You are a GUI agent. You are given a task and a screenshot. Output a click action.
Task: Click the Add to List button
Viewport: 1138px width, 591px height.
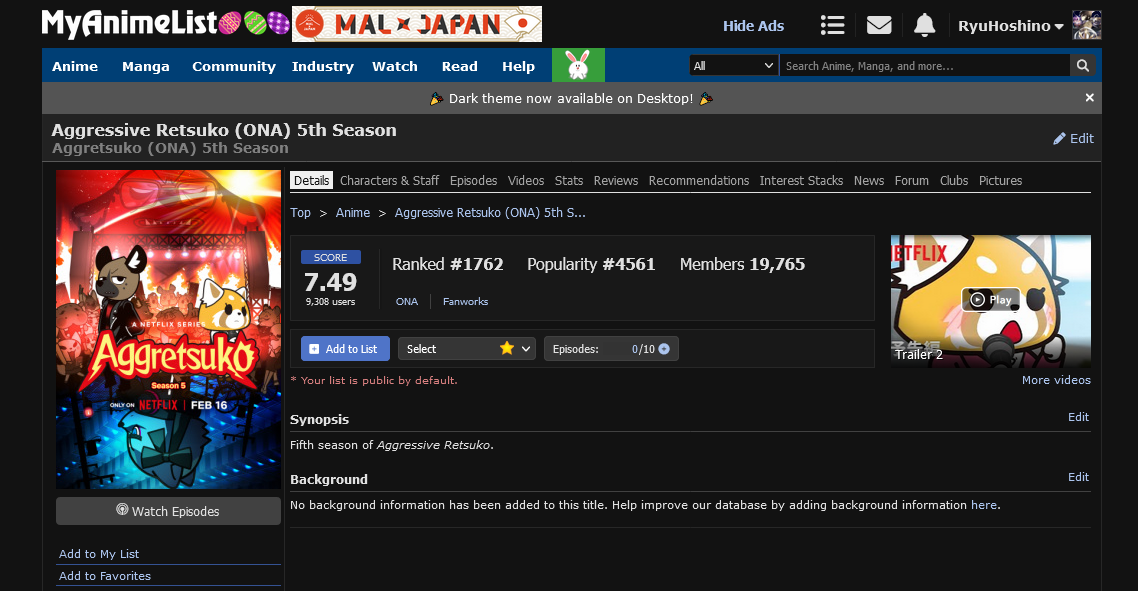click(x=345, y=349)
